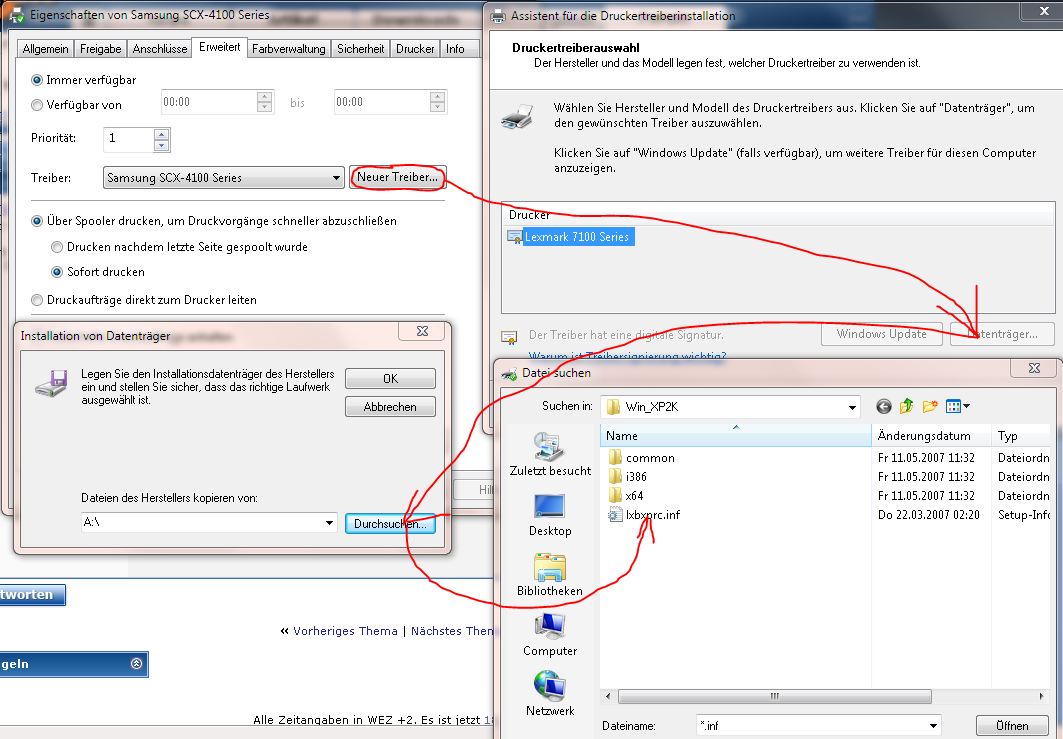Click the Windows Update button
Image resolution: width=1063 pixels, height=739 pixels.
(881, 334)
